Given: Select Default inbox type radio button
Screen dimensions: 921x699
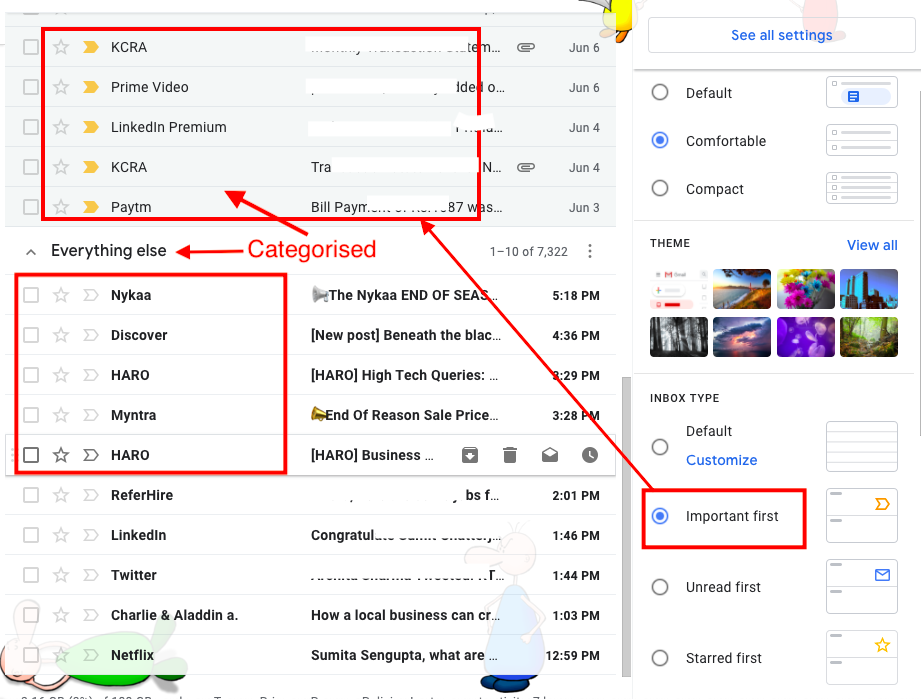Looking at the screenshot, I should click(x=660, y=446).
